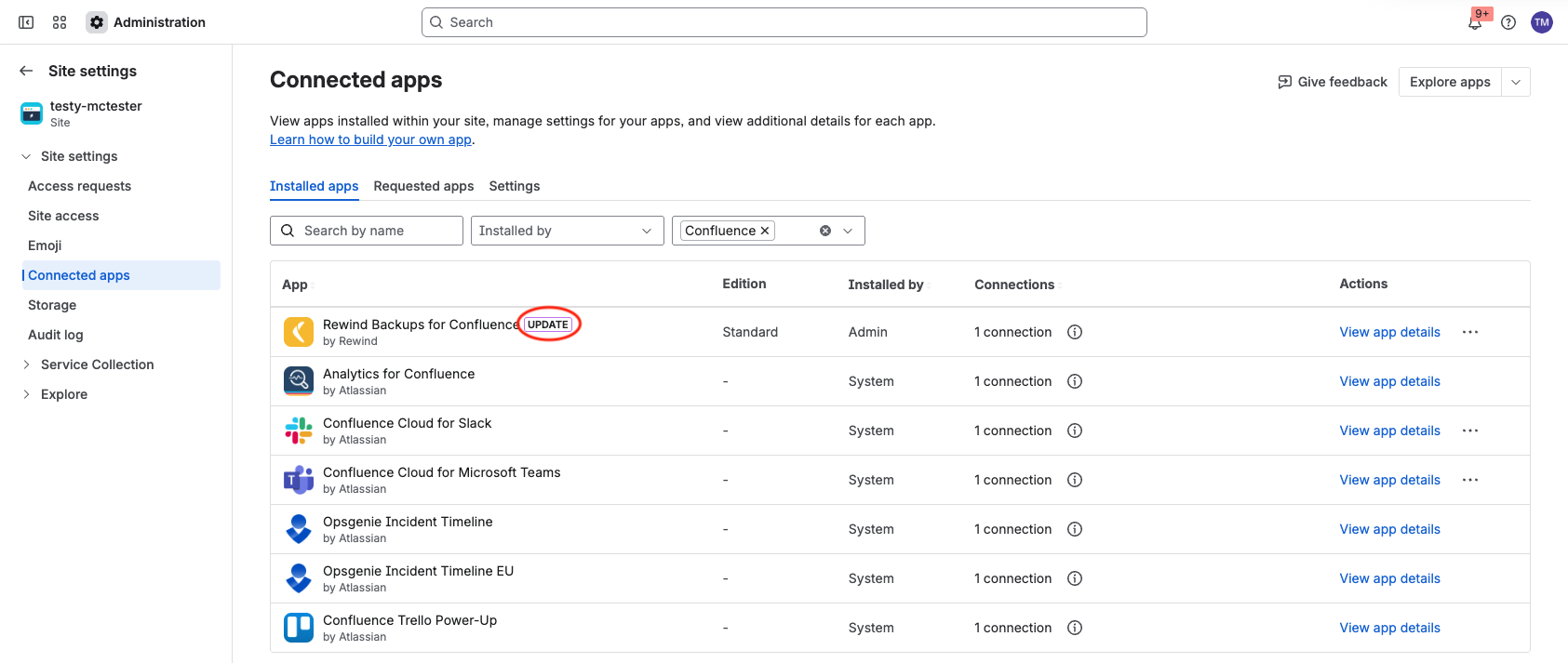View app details for Opsgenie Incident Timeline
The height and width of the screenshot is (663, 1568).
1389,529
